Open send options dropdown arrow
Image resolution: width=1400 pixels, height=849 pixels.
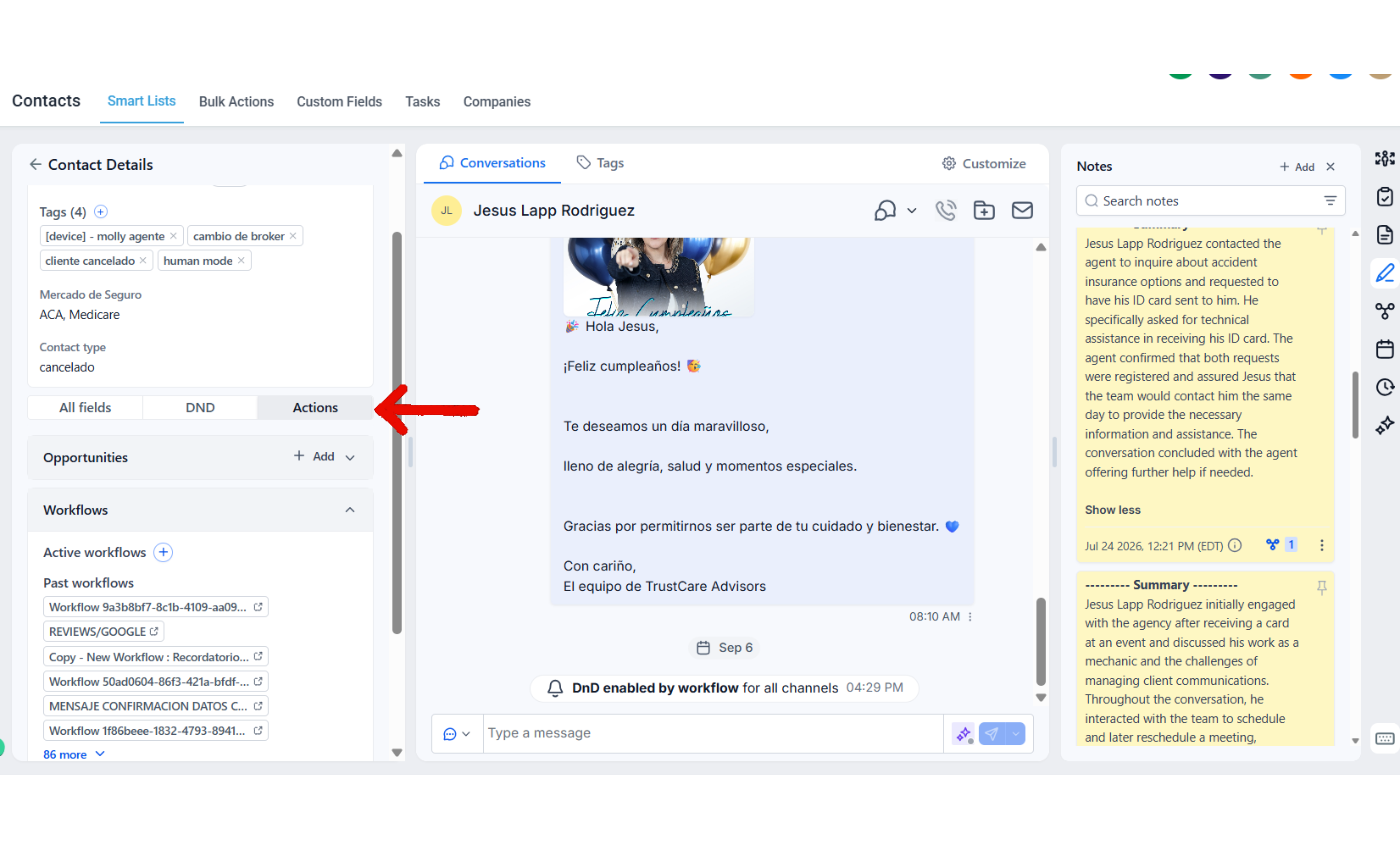click(1015, 734)
